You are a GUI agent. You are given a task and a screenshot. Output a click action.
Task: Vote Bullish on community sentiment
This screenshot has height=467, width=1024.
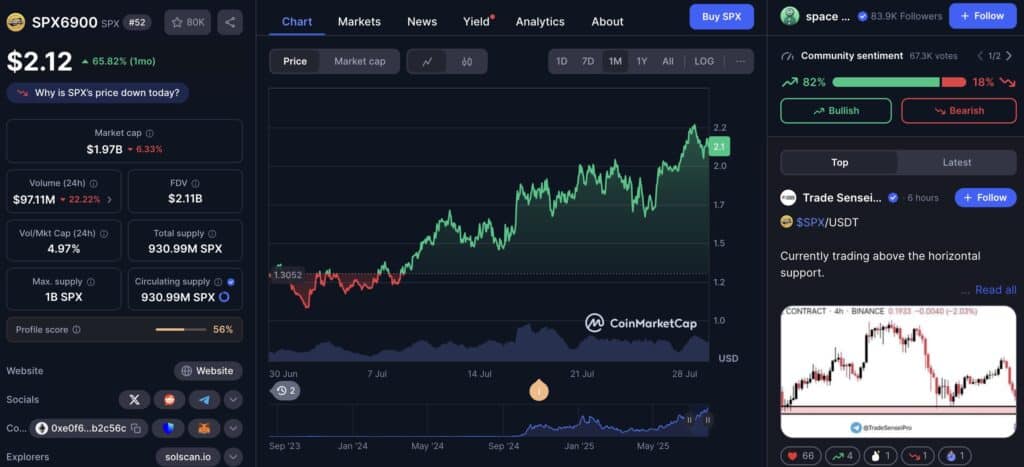[836, 111]
